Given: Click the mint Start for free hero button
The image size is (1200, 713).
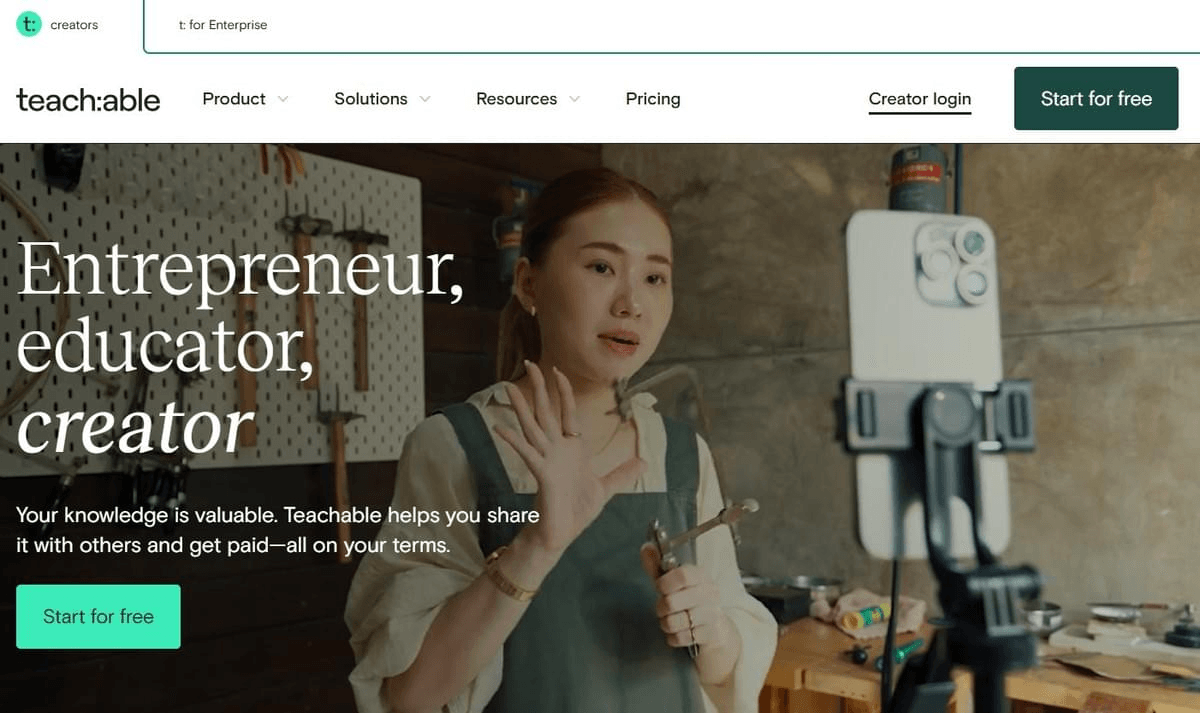Looking at the screenshot, I should click(x=98, y=617).
